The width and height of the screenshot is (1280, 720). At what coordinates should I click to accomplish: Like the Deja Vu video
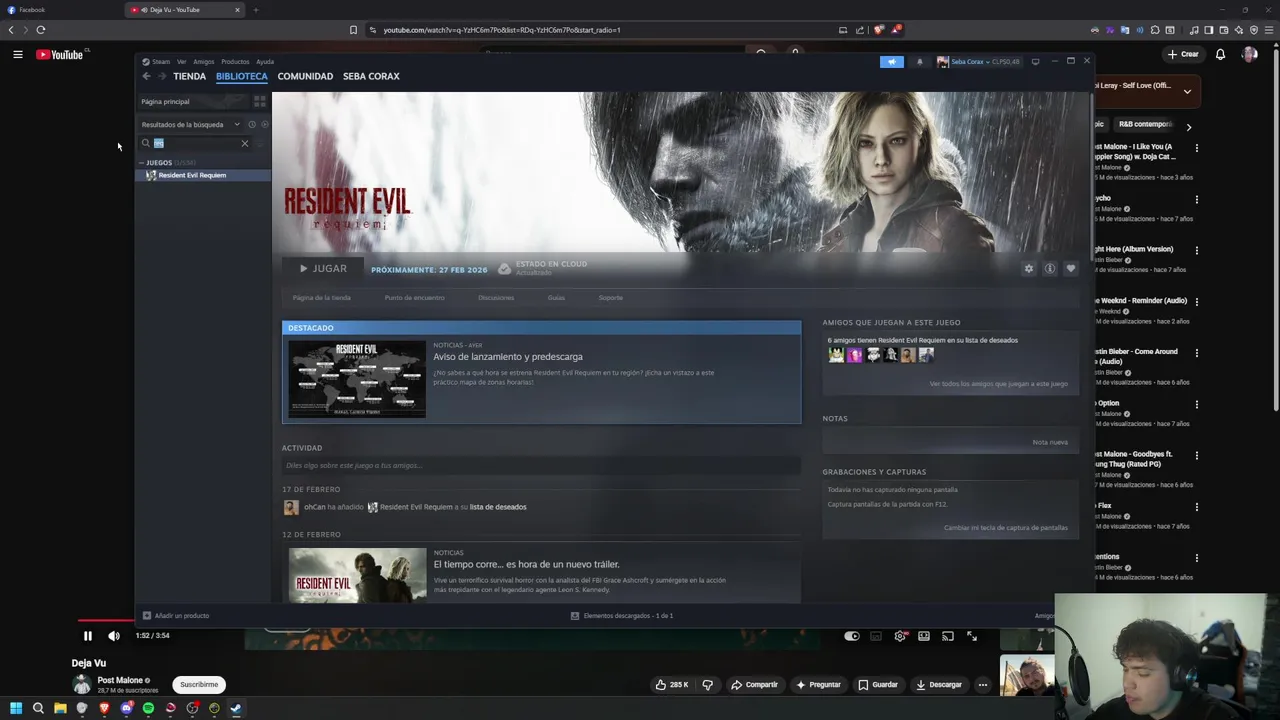(x=672, y=685)
